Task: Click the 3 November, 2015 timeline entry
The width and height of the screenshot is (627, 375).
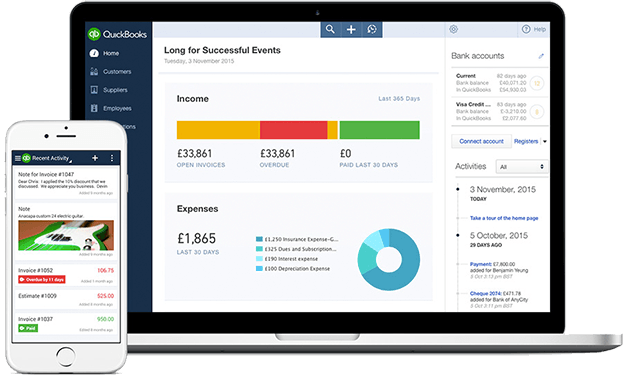Action: 503,189
